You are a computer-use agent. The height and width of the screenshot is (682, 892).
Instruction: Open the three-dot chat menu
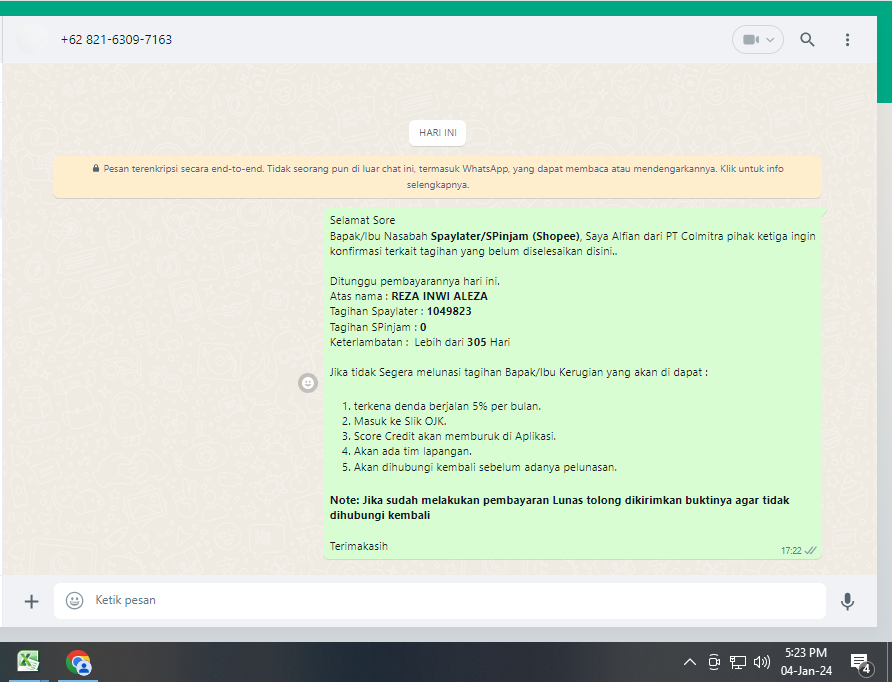click(847, 39)
